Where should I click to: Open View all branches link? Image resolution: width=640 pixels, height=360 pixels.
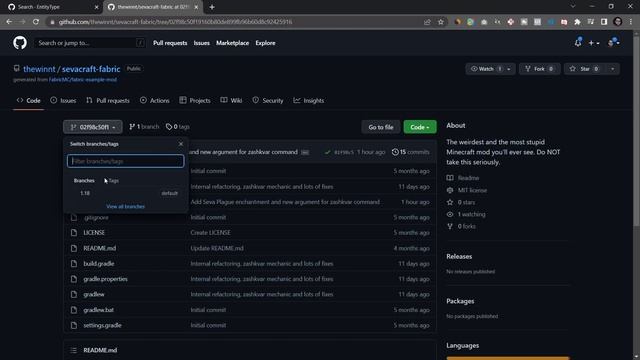click(125, 207)
